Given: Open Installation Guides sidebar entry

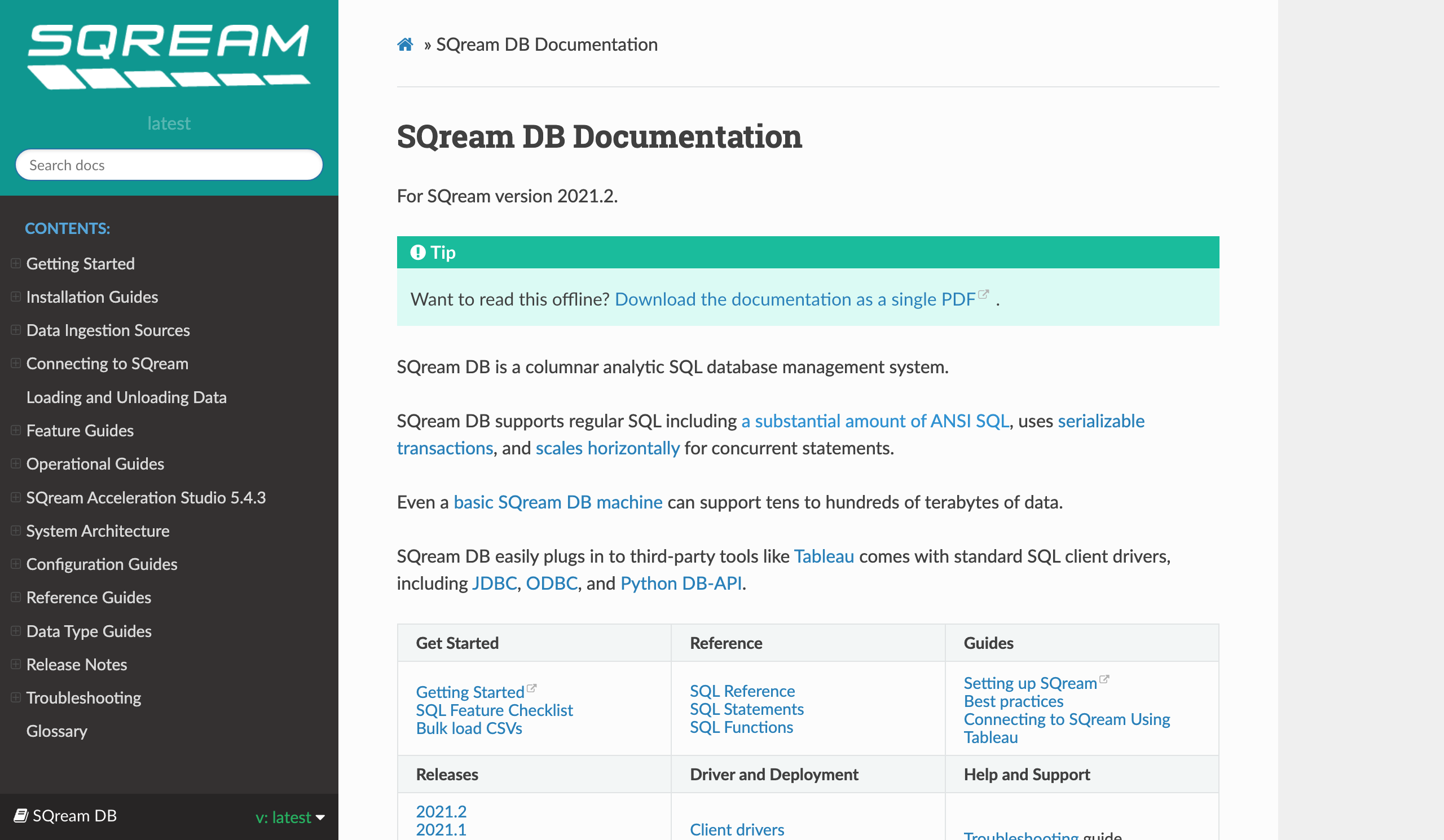Looking at the screenshot, I should pyautogui.click(x=93, y=297).
